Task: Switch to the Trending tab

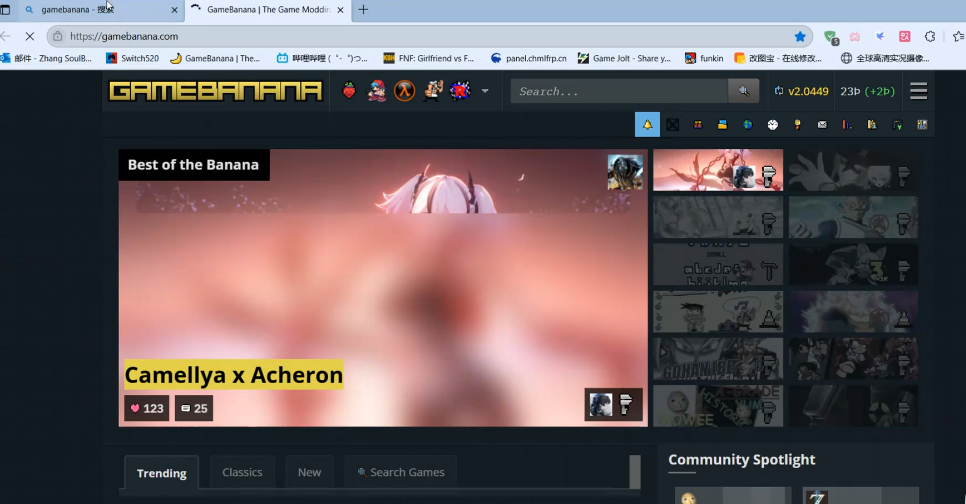Action: (x=161, y=473)
